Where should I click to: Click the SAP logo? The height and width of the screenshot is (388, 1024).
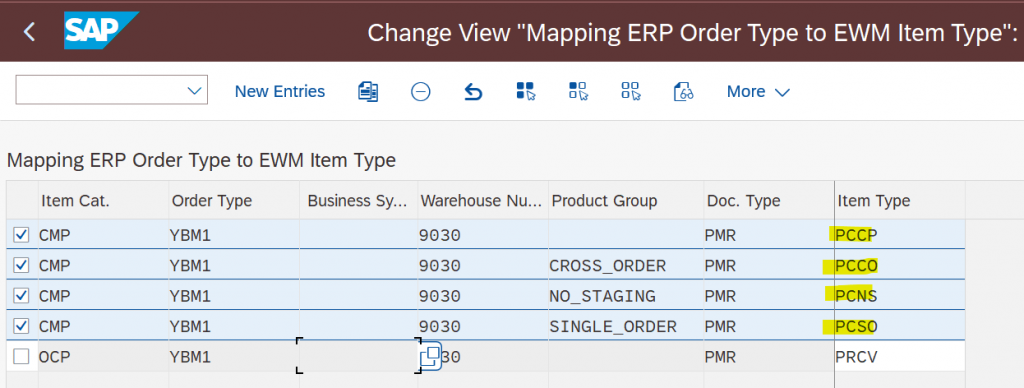point(101,30)
